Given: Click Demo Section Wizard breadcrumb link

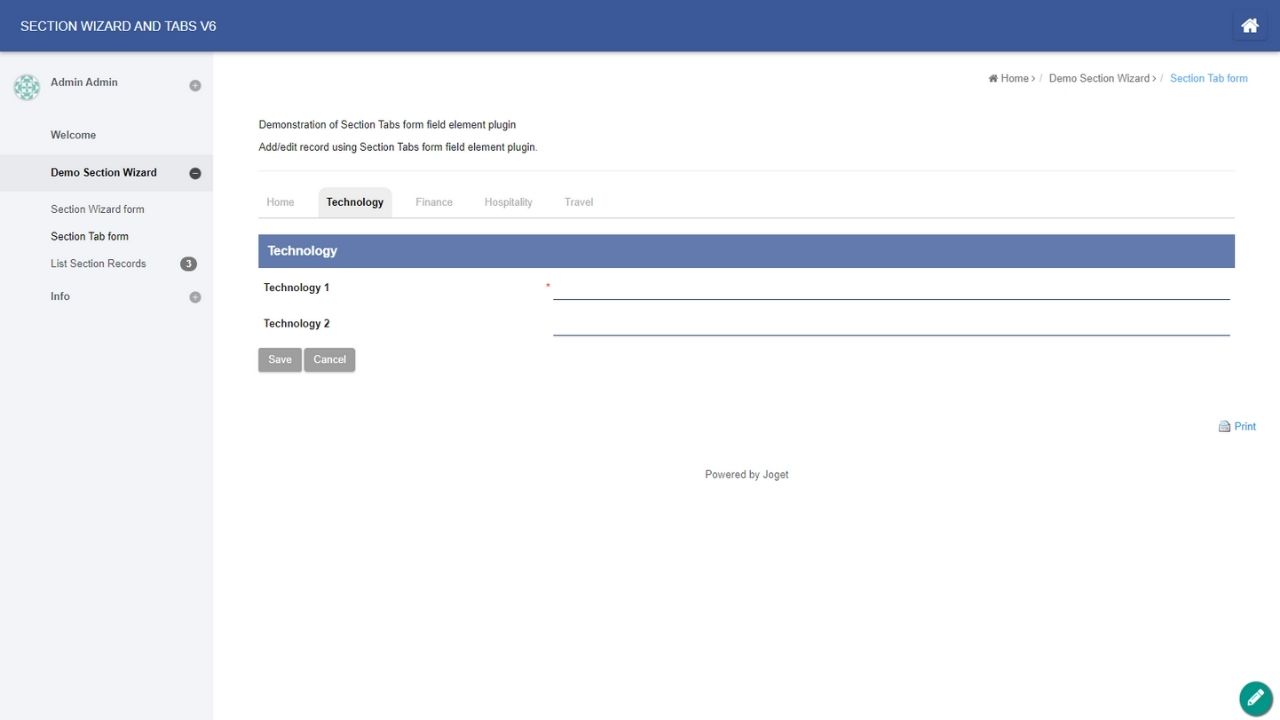Looking at the screenshot, I should tap(1101, 78).
